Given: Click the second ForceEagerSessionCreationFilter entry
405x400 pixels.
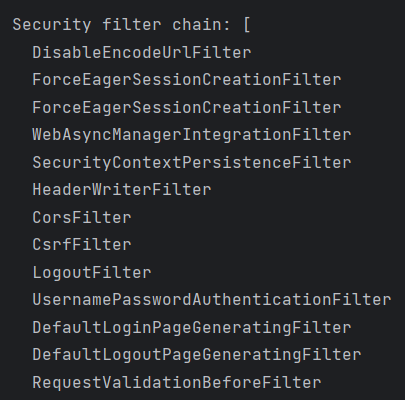Looking at the screenshot, I should 187,108.
